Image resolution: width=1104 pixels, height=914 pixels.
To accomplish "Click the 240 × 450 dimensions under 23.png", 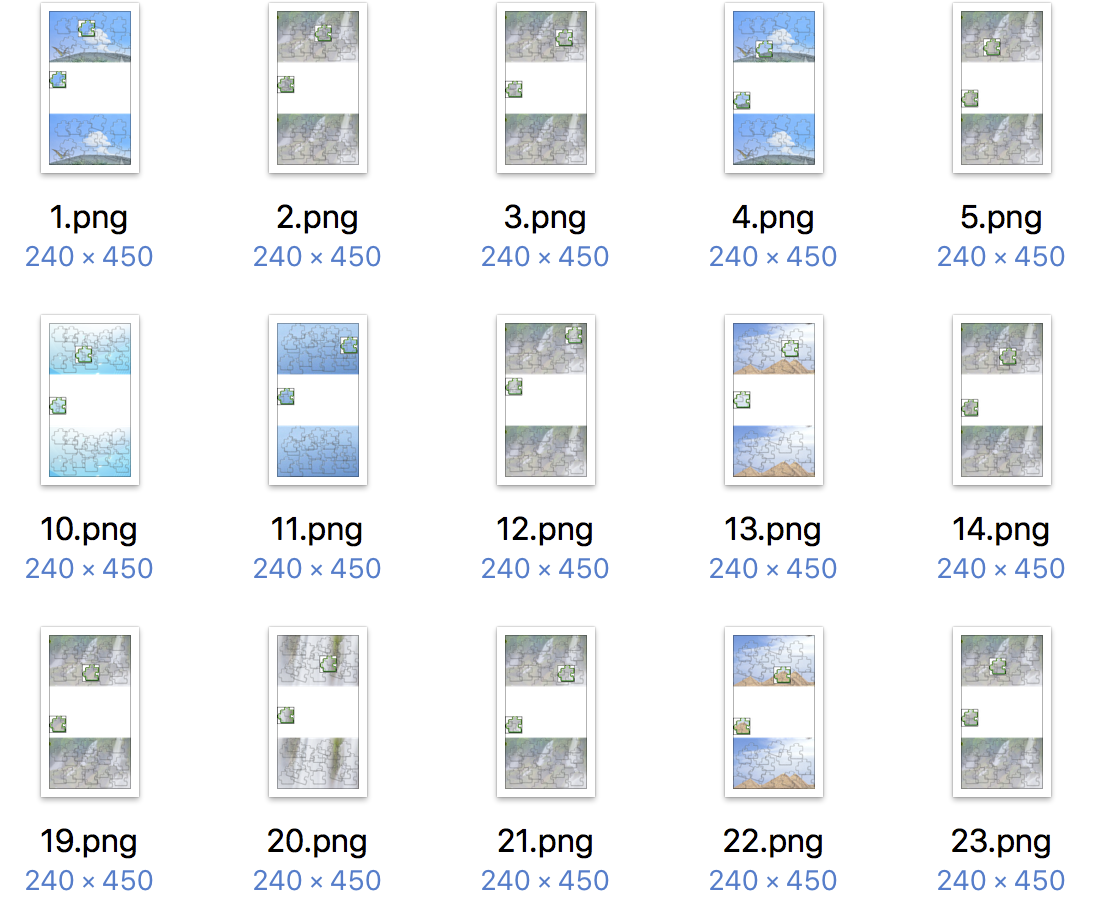I will pyautogui.click(x=1001, y=881).
